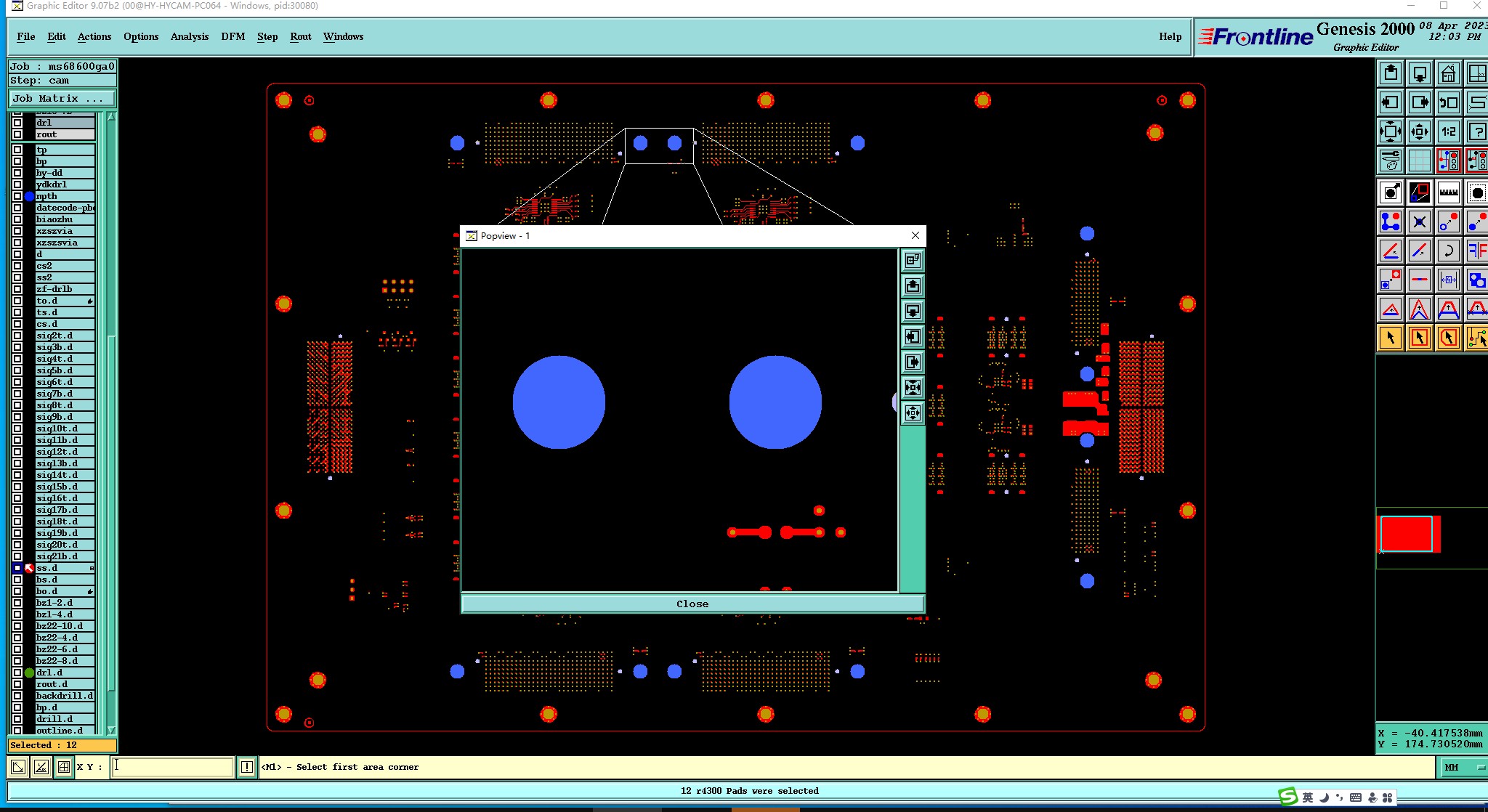Click the red layer color thumbnail
The image size is (1488, 812).
[1407, 534]
